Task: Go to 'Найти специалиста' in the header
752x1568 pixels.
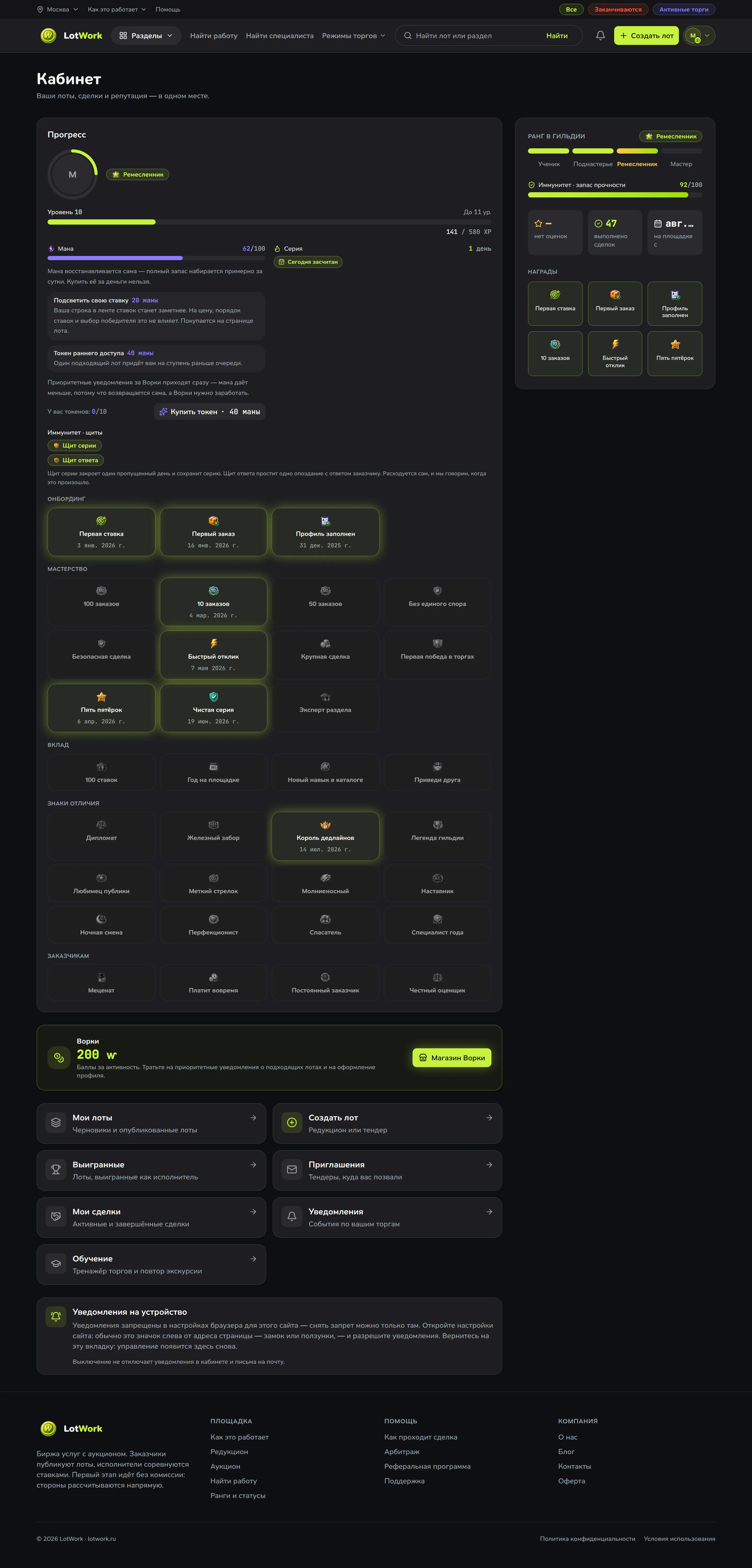Action: (280, 36)
